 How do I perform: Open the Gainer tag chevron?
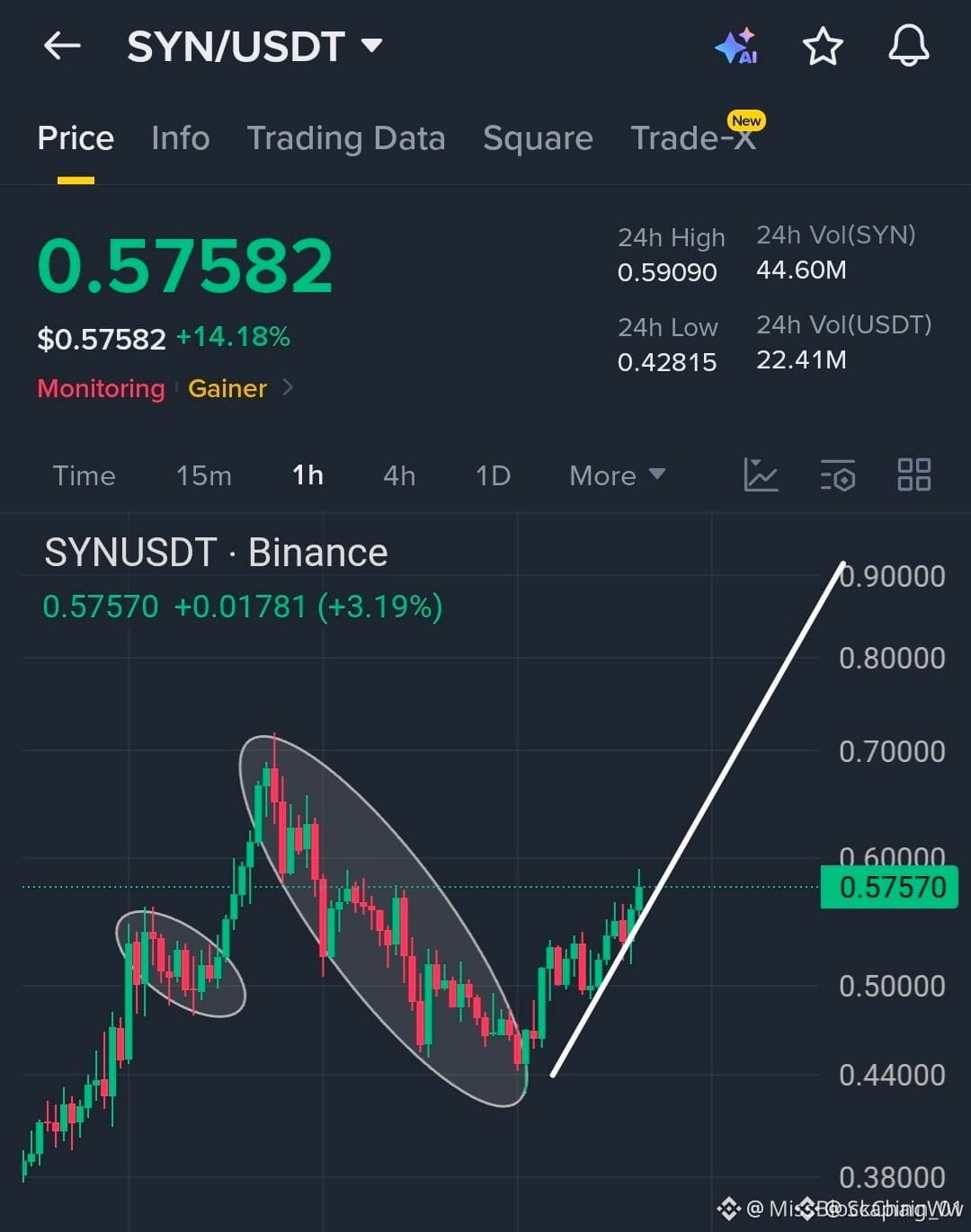[x=288, y=387]
